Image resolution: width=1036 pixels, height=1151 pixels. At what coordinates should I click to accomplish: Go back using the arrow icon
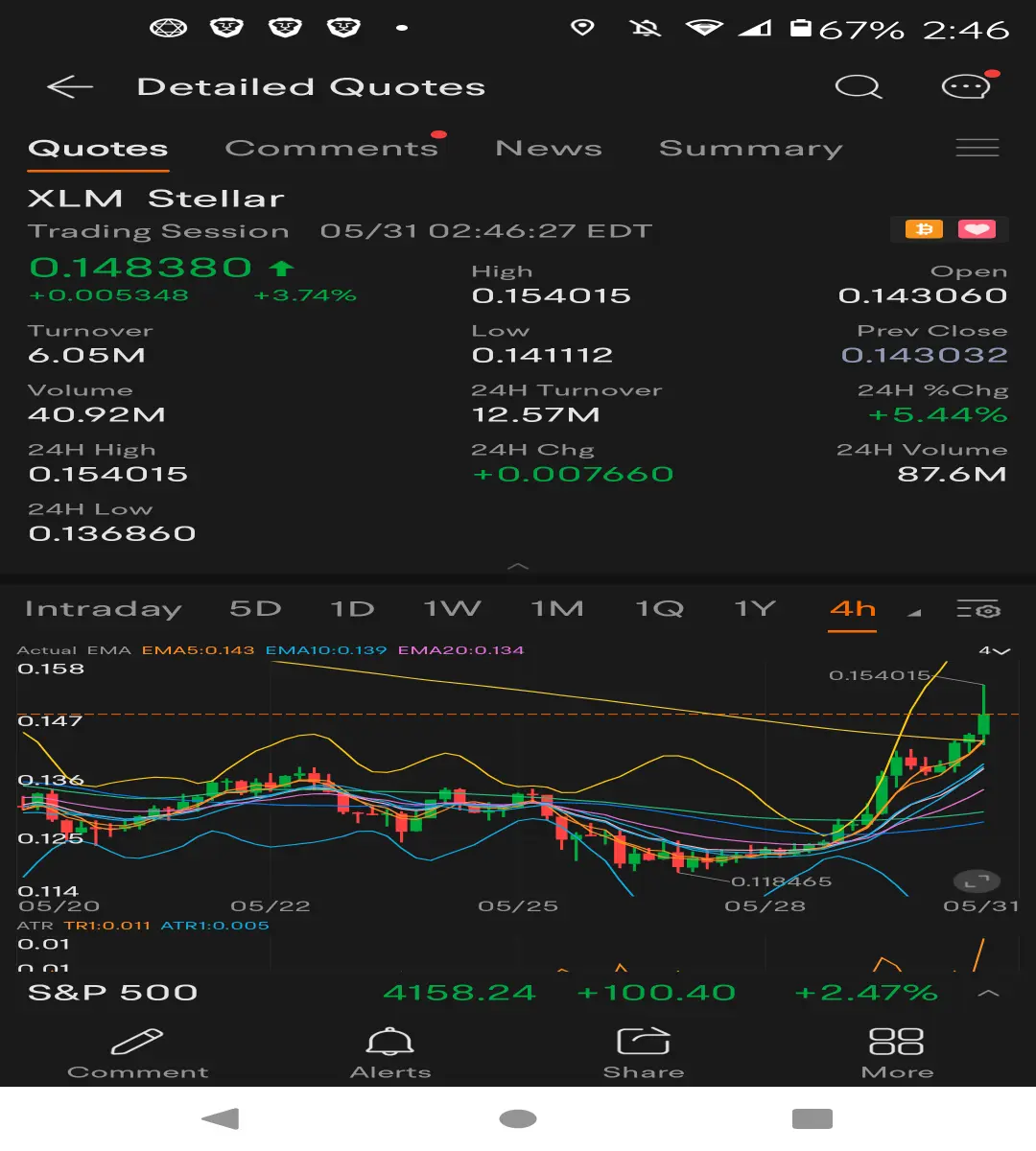point(70,87)
